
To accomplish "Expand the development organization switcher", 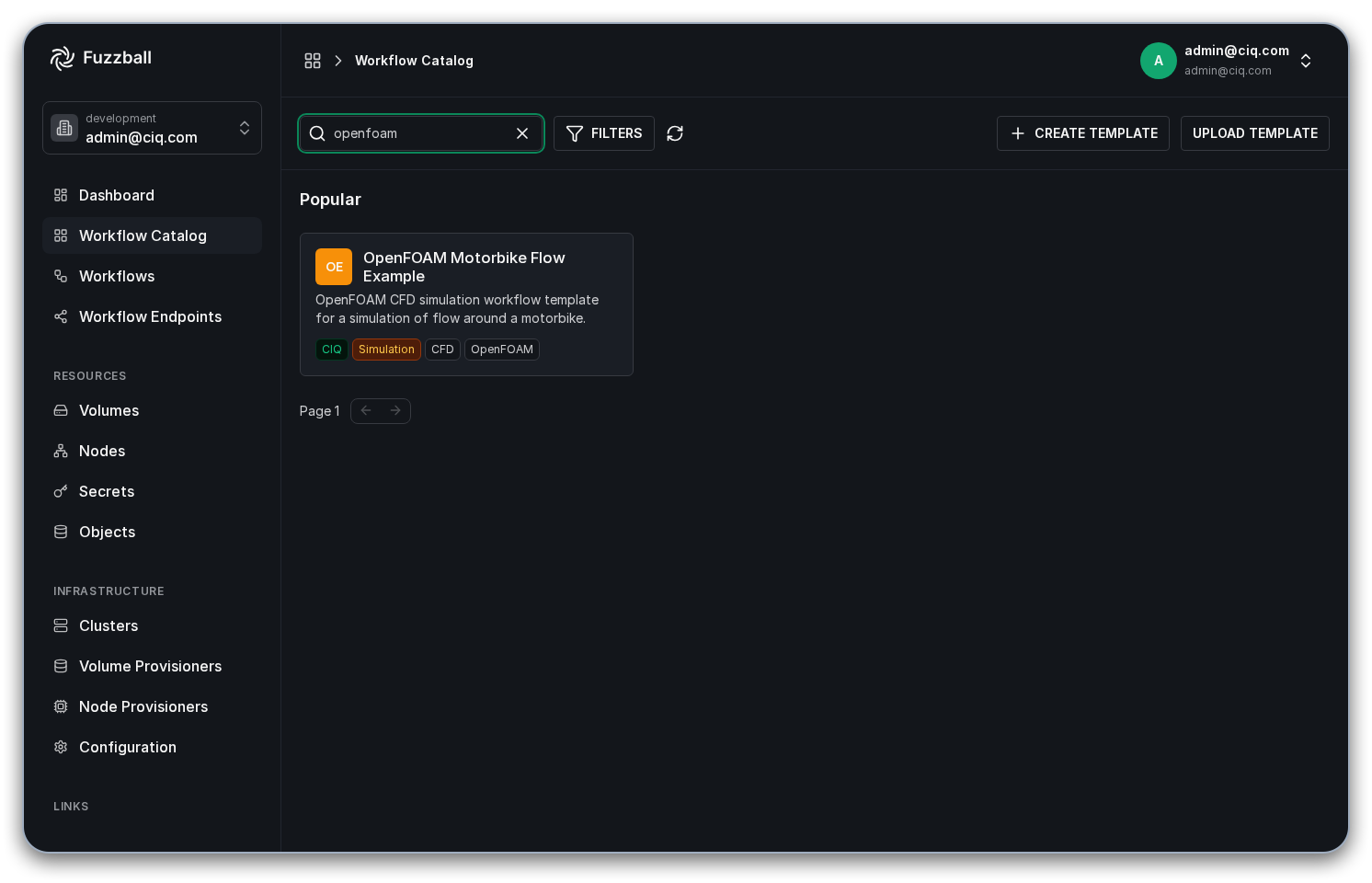I will 152,128.
